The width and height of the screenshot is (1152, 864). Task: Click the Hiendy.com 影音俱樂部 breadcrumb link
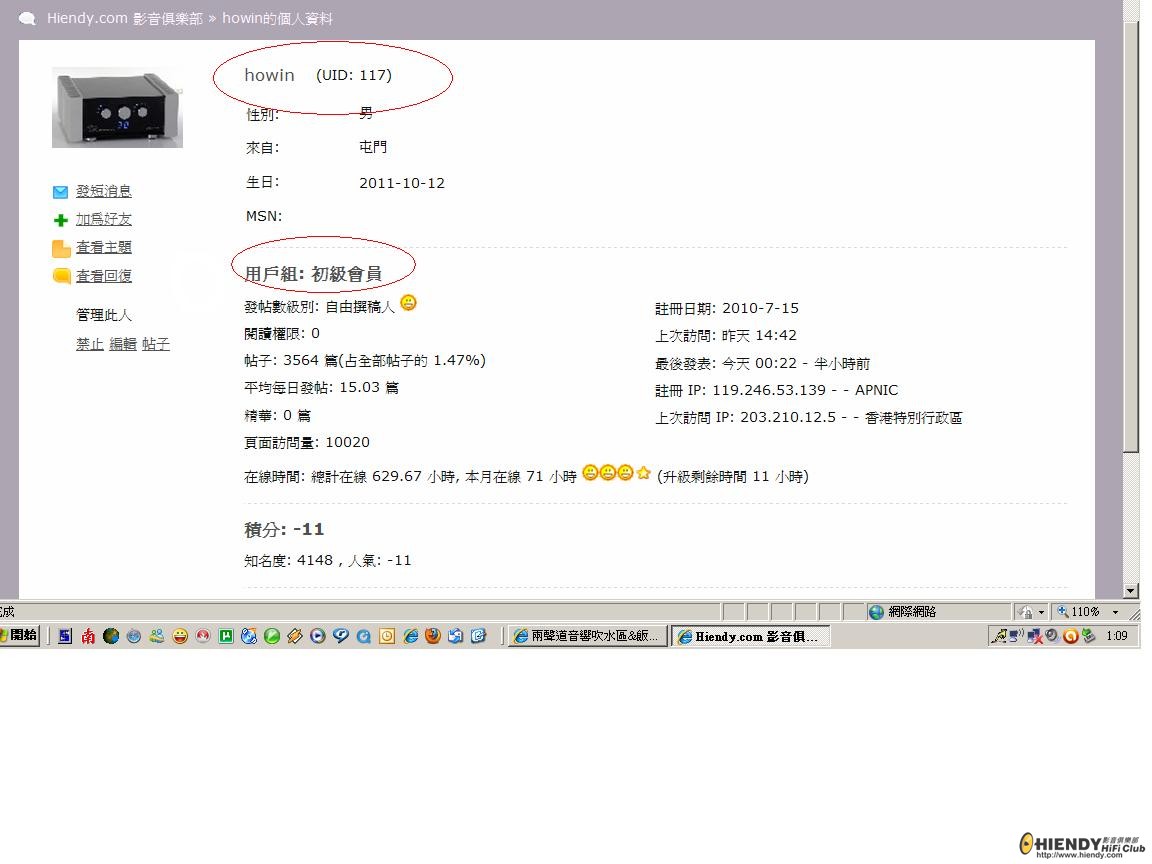click(x=124, y=18)
